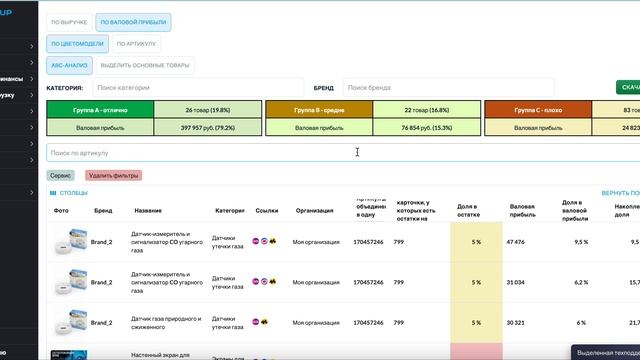Viewport: 640px width, 360px height.
Task: Click gross profit value 47 476
Action: point(516,242)
